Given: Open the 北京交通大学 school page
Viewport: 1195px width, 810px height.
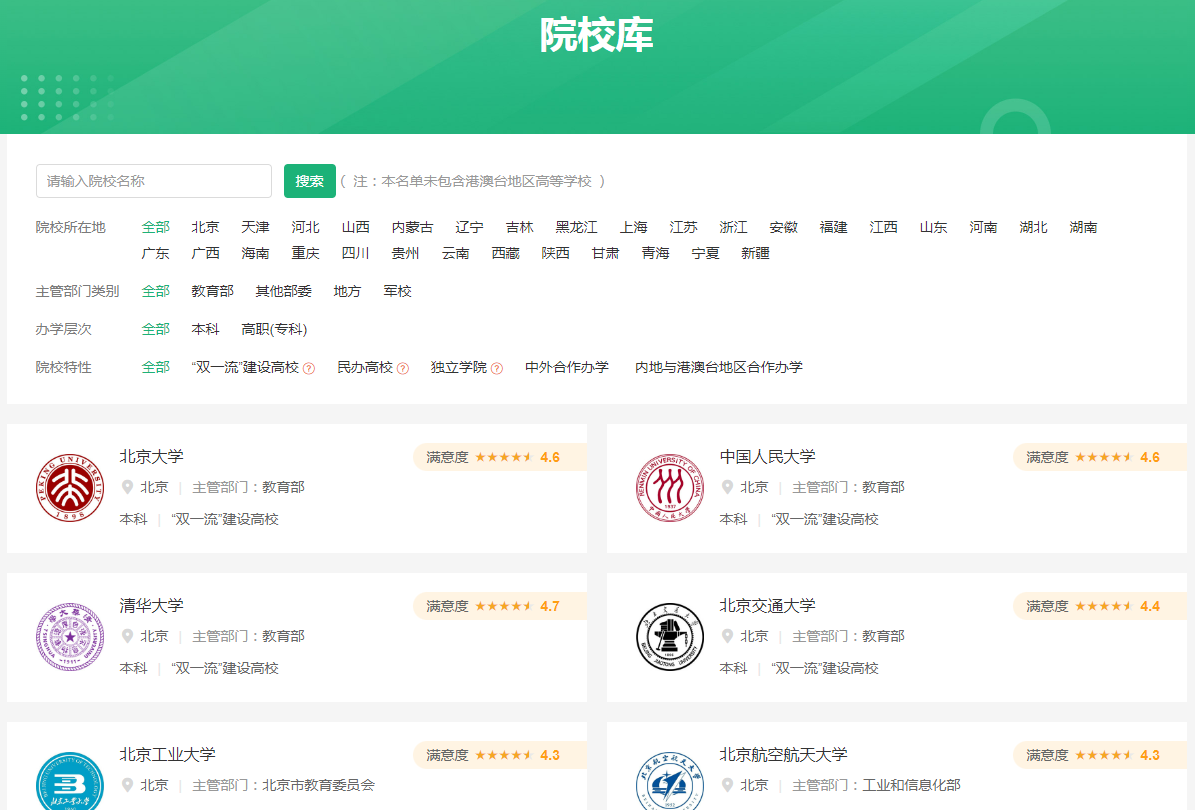Looking at the screenshot, I should point(767,606).
